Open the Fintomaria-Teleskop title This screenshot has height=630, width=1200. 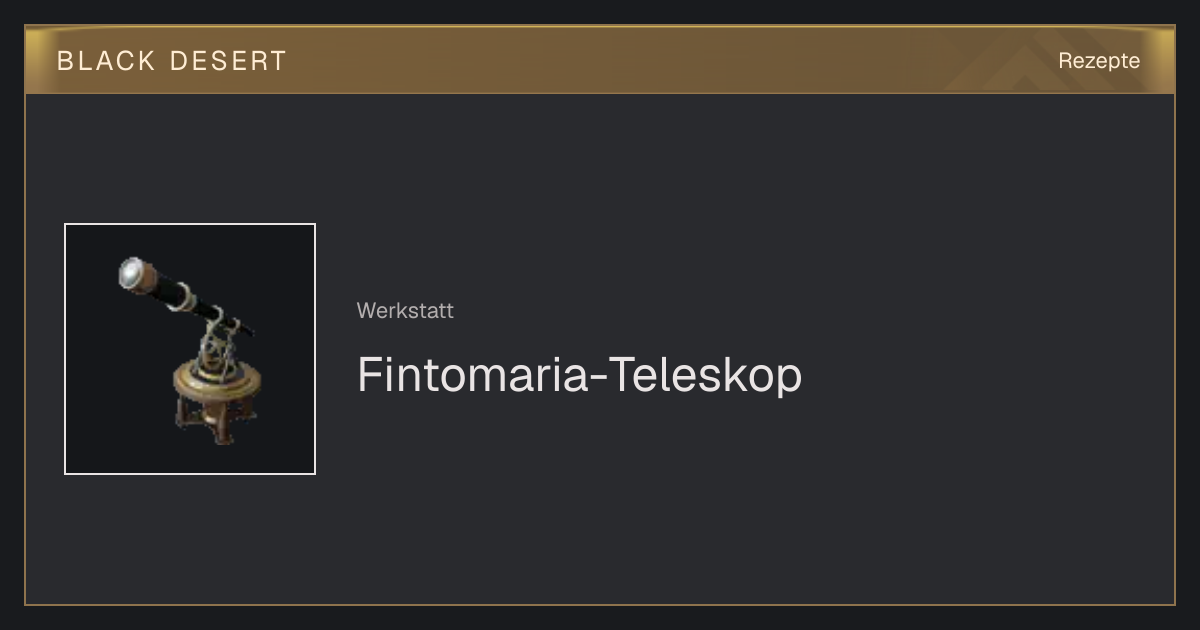(x=579, y=375)
